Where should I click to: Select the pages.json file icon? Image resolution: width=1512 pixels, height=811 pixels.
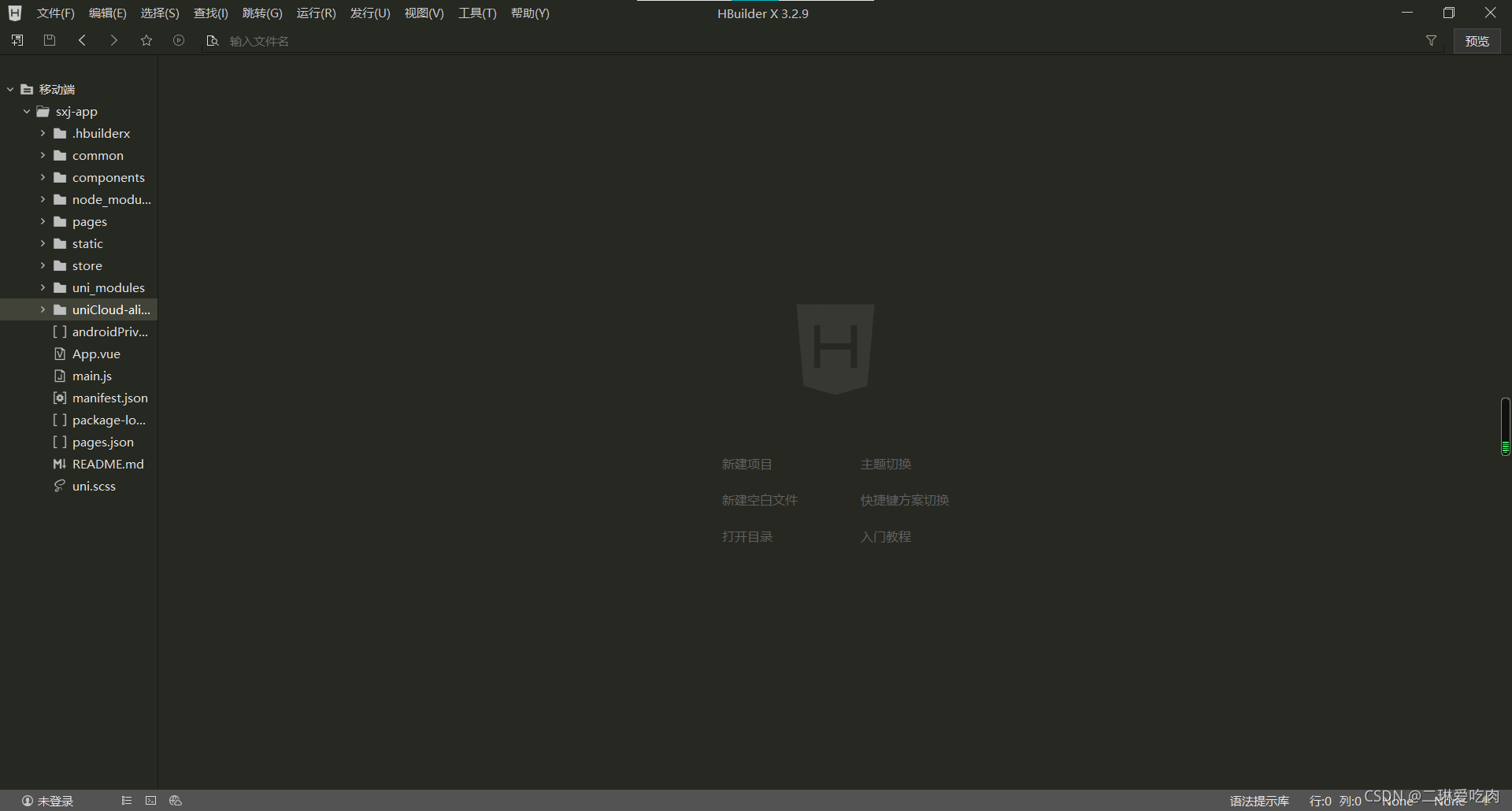[60, 442]
